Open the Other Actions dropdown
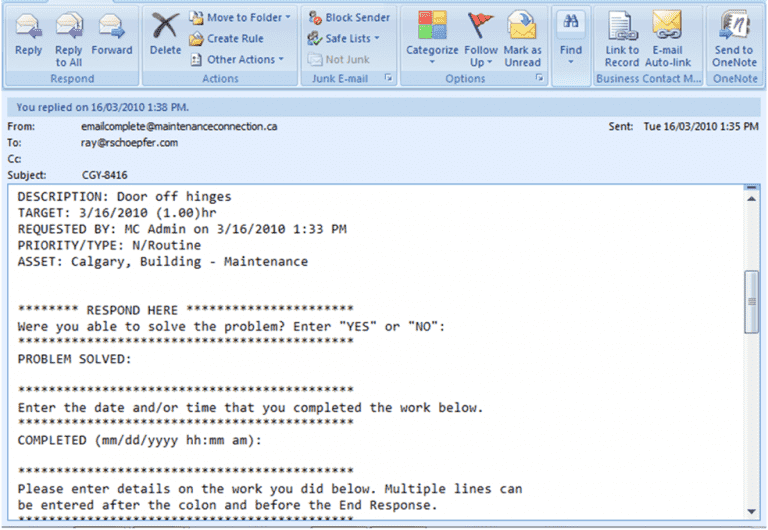Viewport: 768px width, 530px height. point(237,59)
